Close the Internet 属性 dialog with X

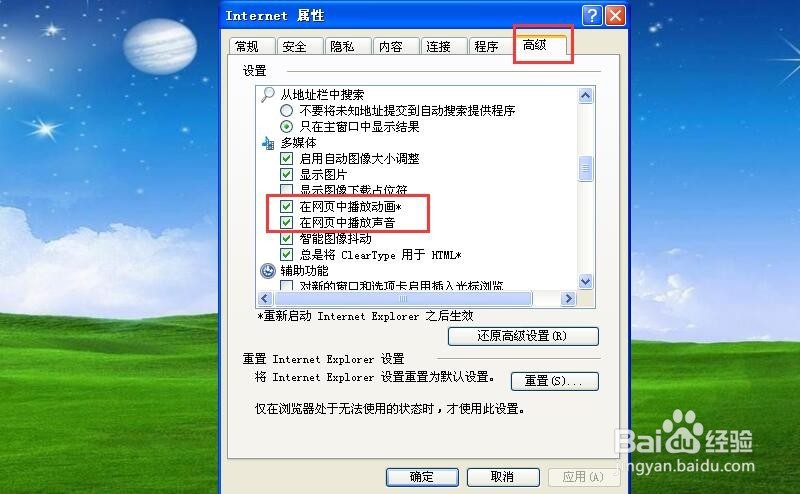(x=615, y=15)
